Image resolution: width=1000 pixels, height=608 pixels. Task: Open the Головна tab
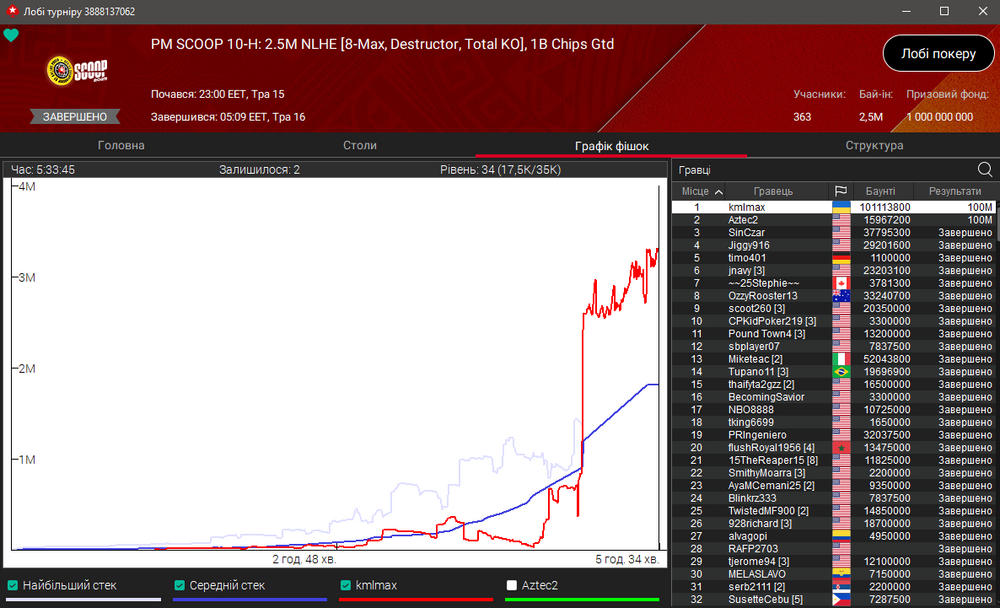(121, 145)
